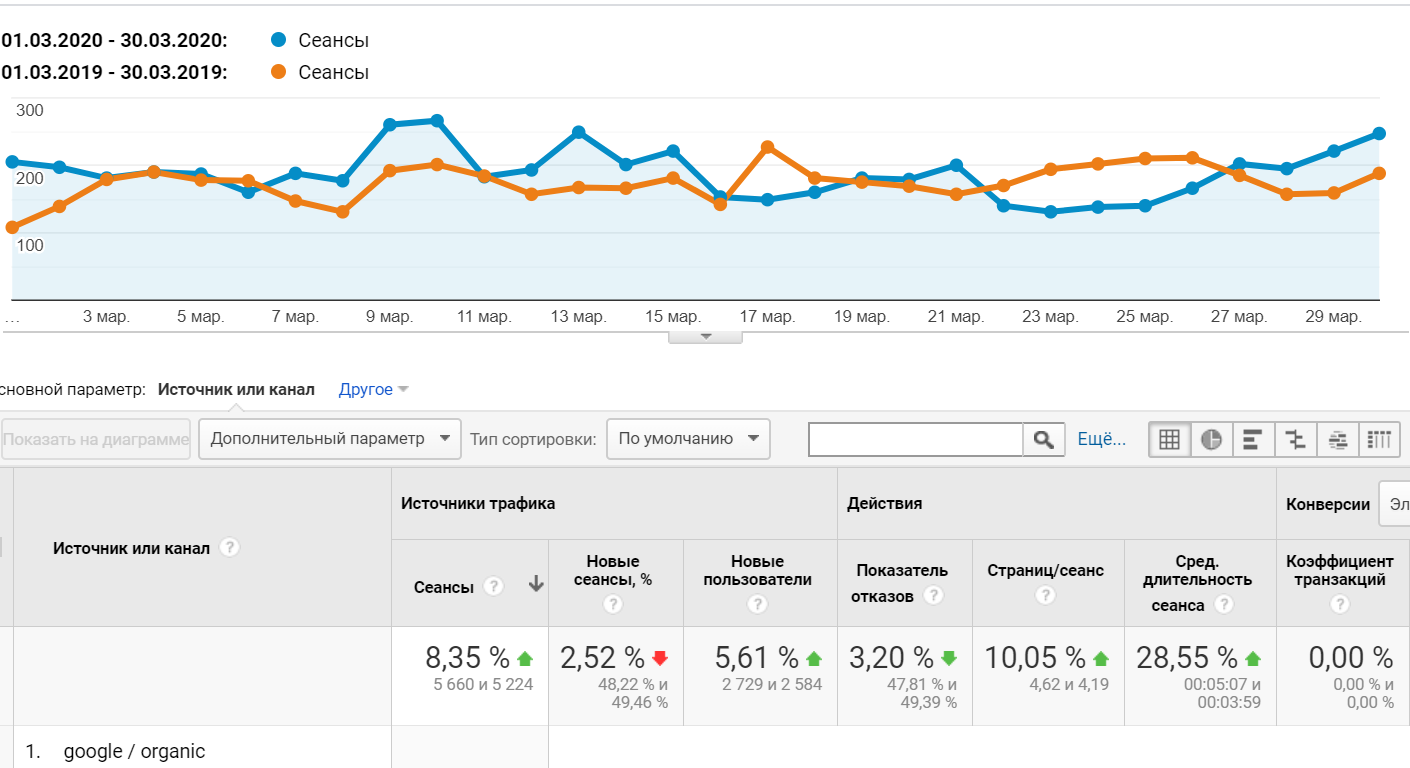This screenshot has height=768, width=1410.
Task: Collapse the chart using the arrow handle
Action: 705,337
